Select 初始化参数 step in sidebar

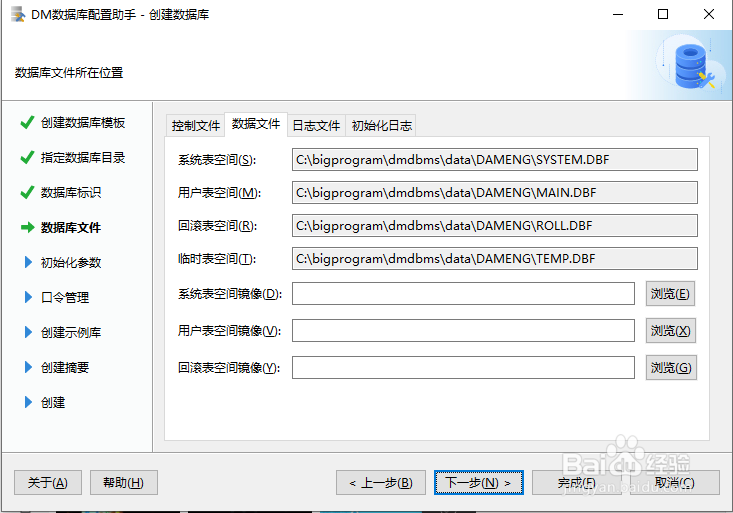(x=71, y=262)
